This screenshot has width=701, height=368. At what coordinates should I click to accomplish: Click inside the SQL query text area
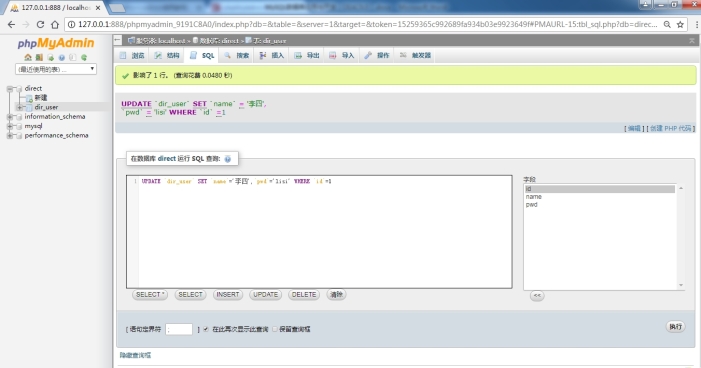(319, 232)
